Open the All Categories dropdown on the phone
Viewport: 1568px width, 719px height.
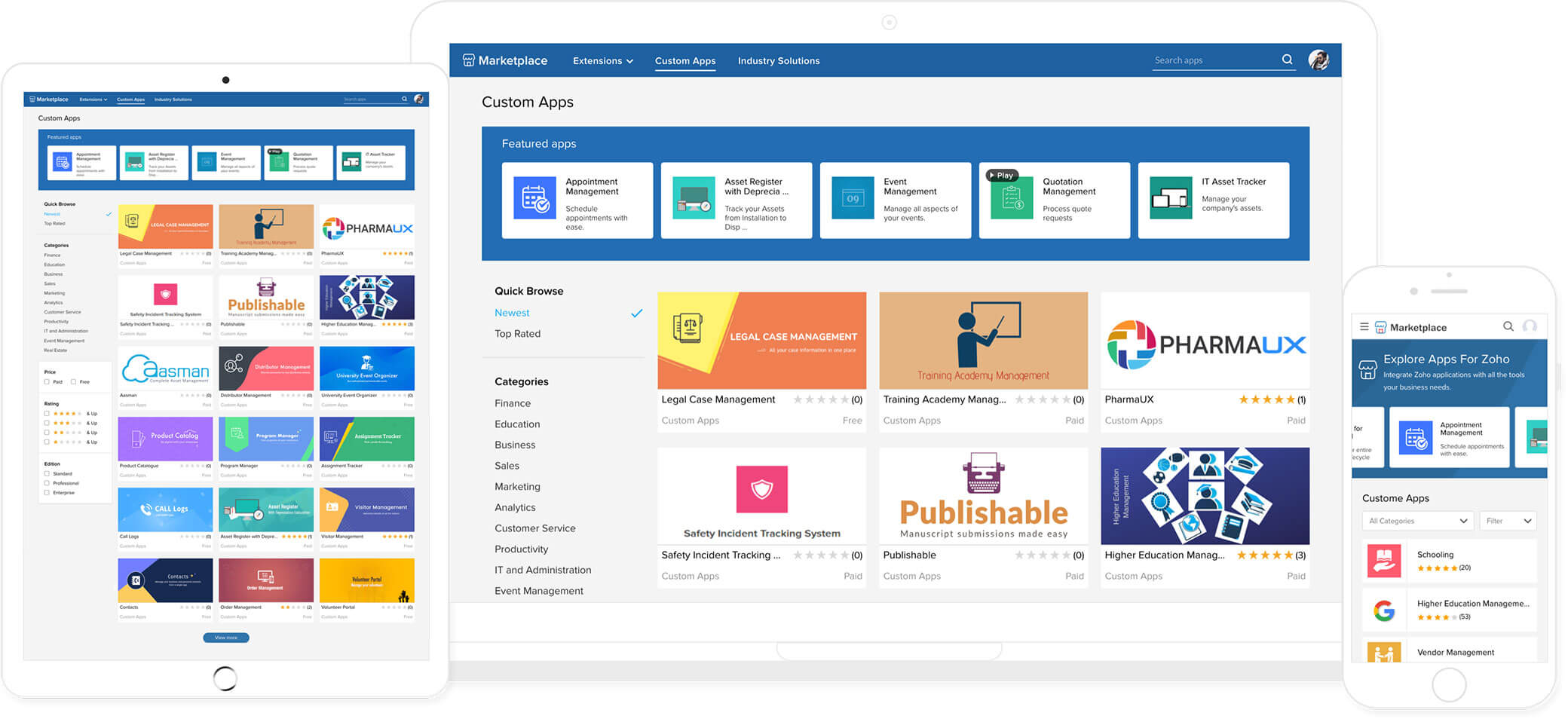[1417, 520]
